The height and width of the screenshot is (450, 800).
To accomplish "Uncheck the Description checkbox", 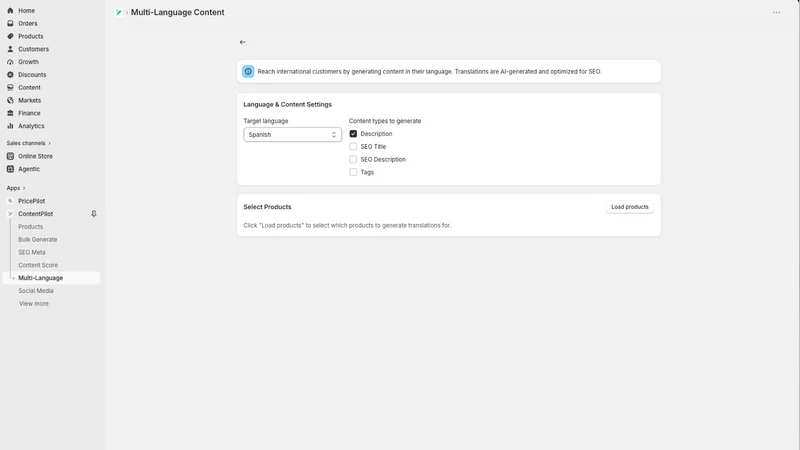I will [353, 134].
